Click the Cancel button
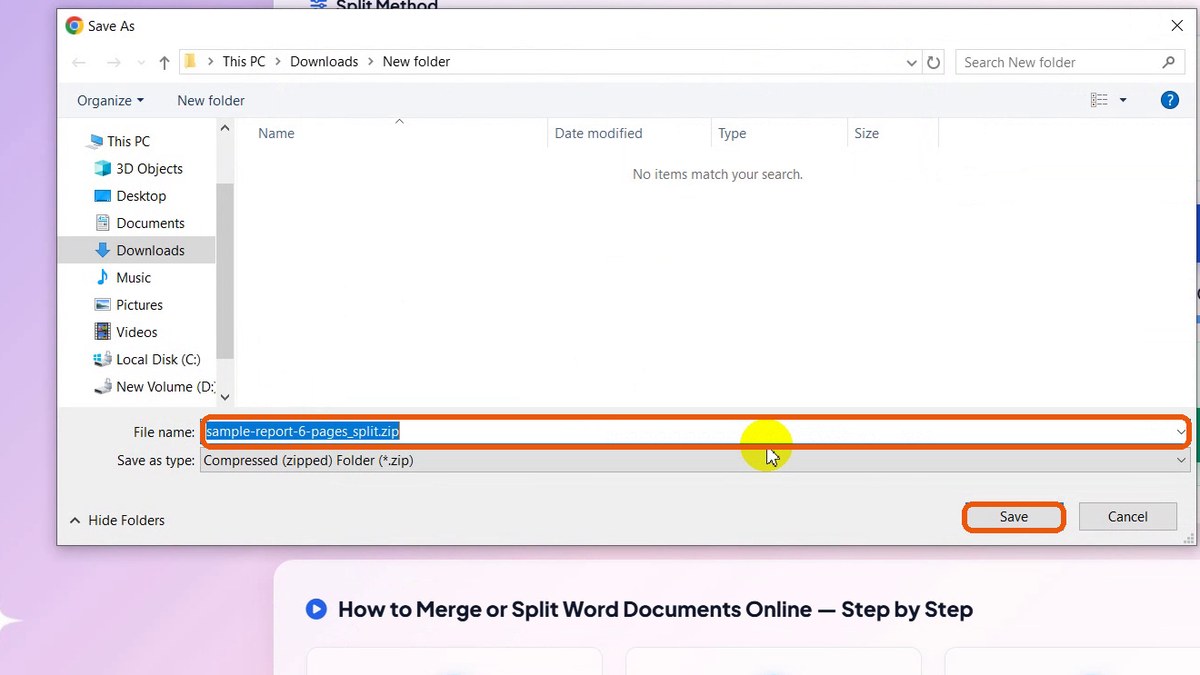Screen dimensions: 1200x675 pyautogui.click(x=1128, y=517)
